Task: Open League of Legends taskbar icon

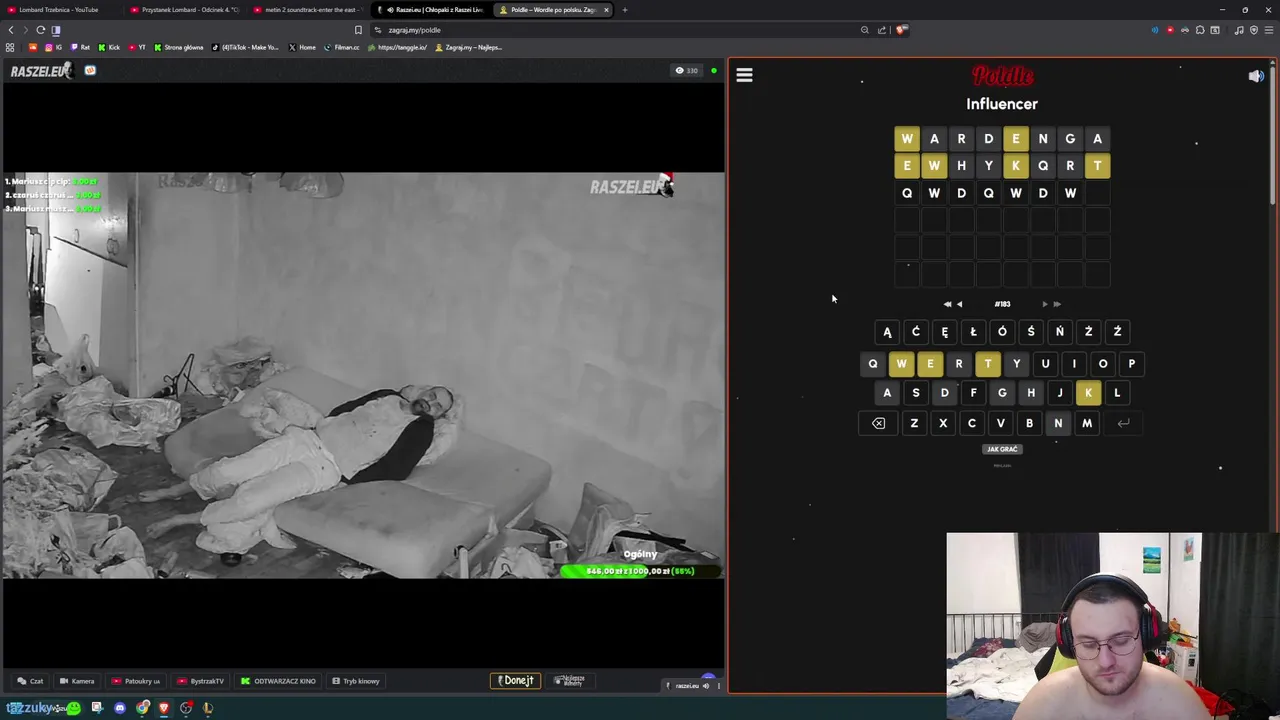Action: pyautogui.click(x=208, y=708)
